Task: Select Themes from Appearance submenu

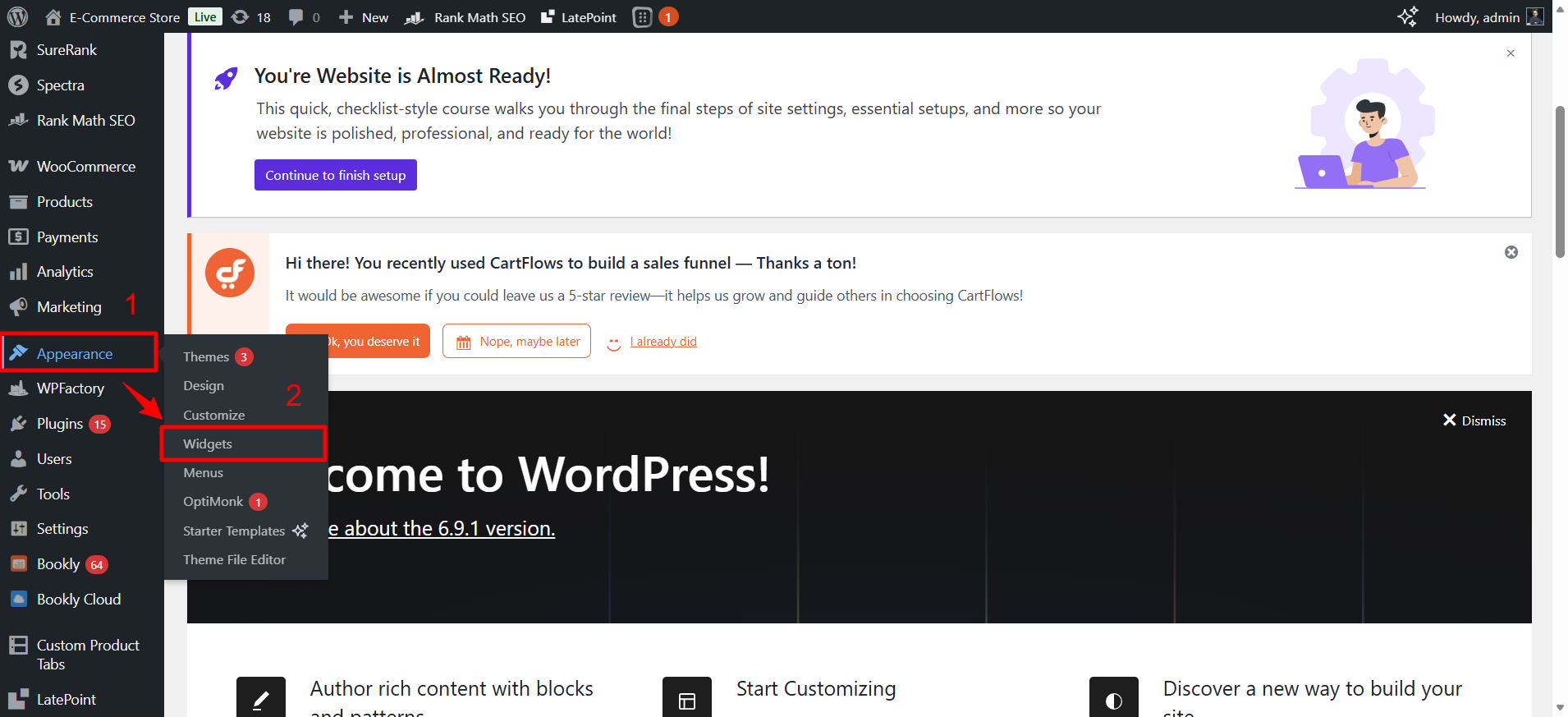Action: coord(206,356)
